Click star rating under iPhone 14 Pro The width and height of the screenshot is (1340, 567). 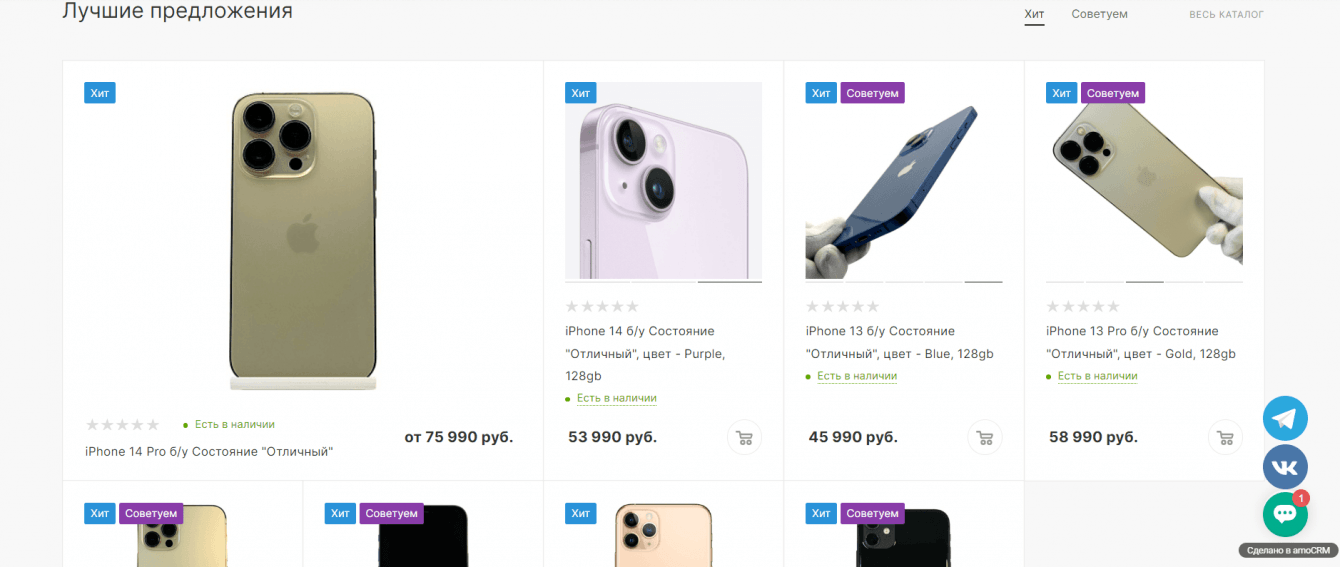[122, 425]
